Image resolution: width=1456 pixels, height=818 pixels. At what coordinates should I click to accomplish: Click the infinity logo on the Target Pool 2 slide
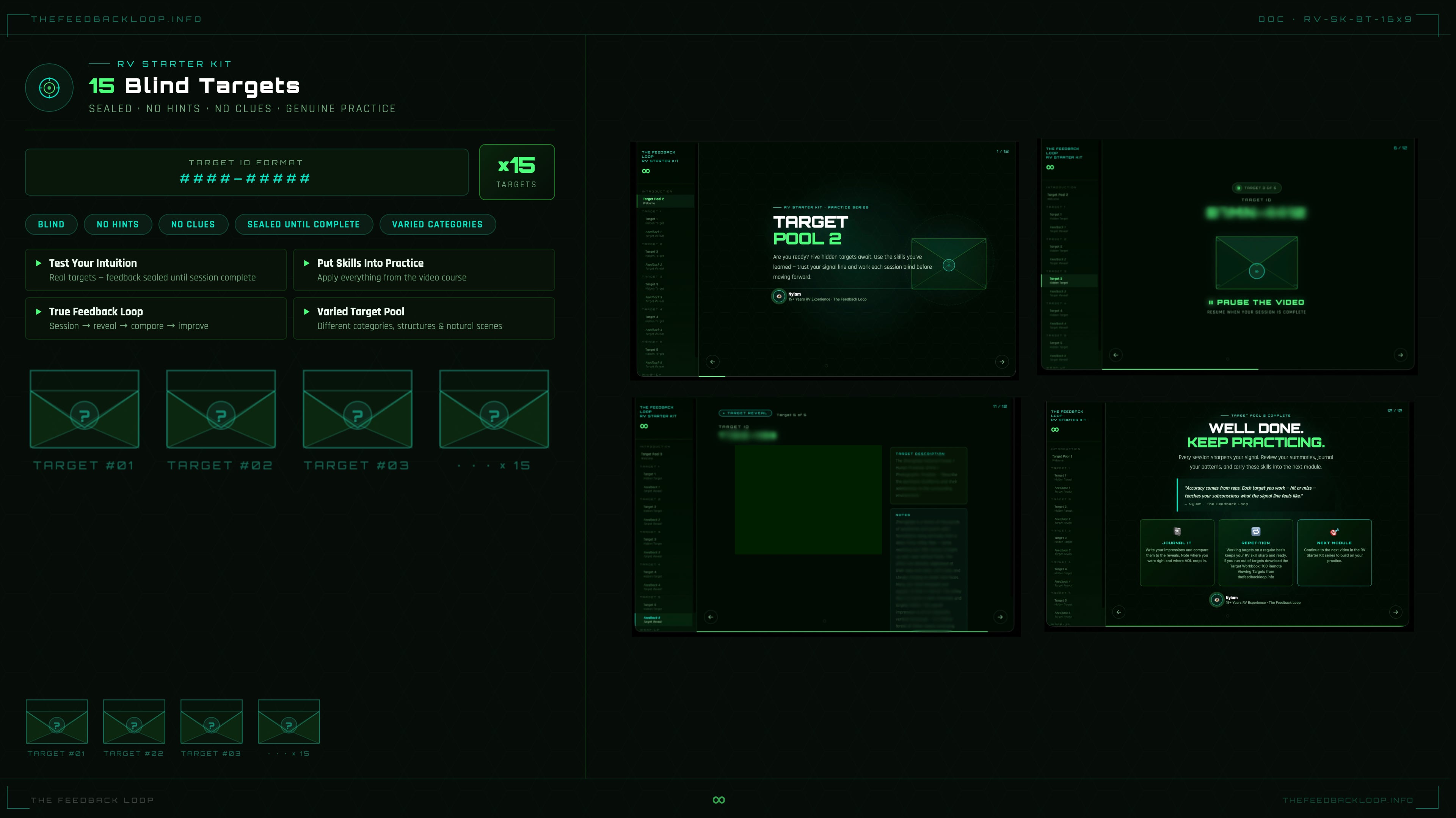(x=646, y=171)
